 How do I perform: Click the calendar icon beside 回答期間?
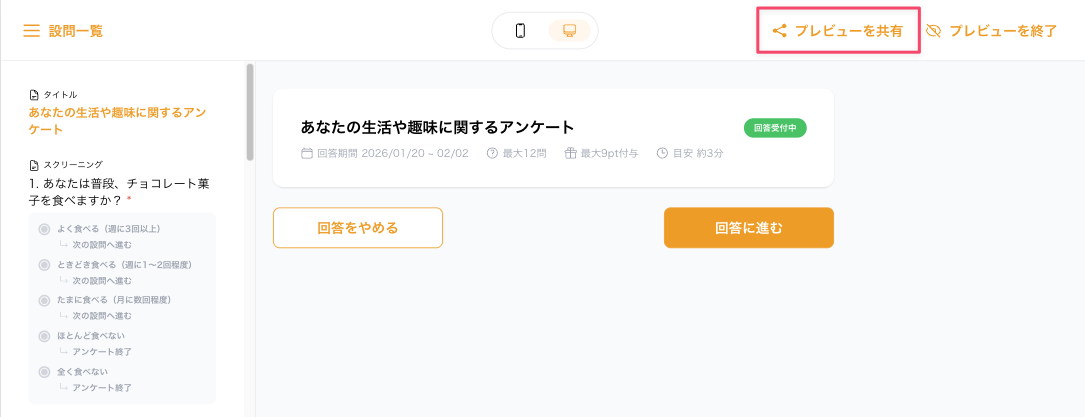(307, 153)
